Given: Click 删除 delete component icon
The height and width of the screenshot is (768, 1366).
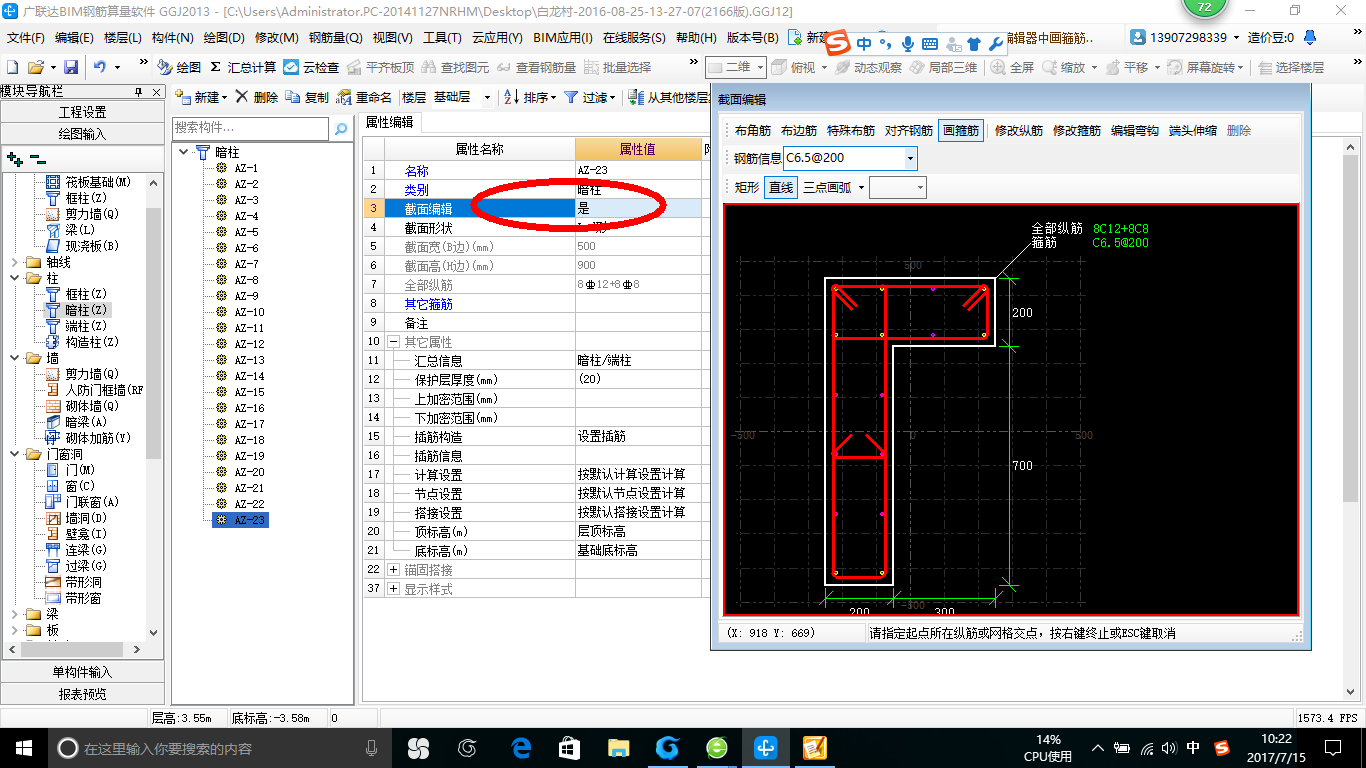Looking at the screenshot, I should point(256,97).
